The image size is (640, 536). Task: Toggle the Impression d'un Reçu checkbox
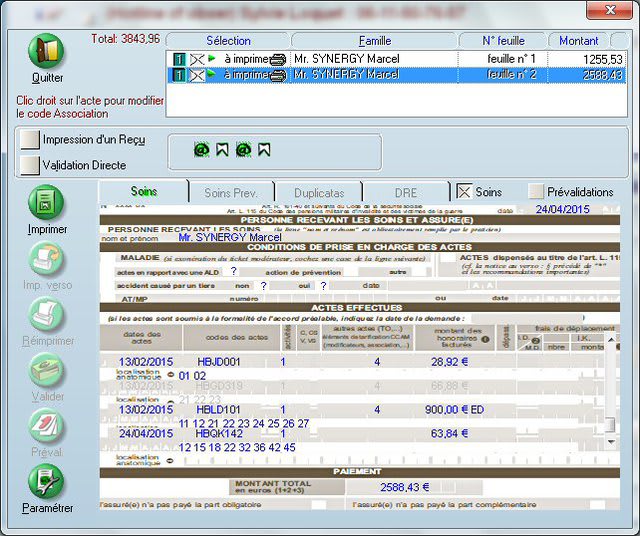pos(29,140)
